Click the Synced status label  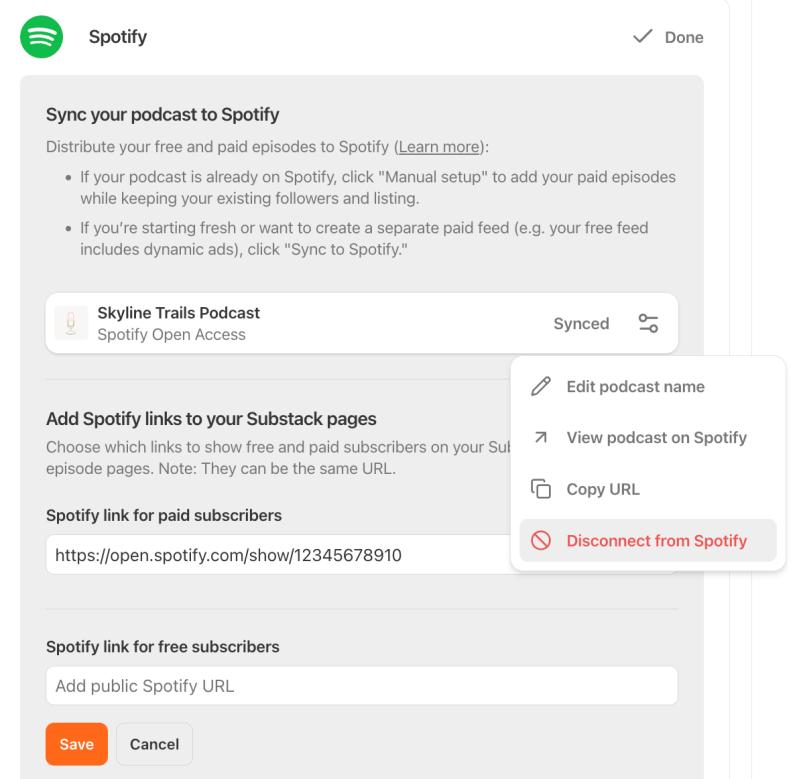[x=581, y=324]
